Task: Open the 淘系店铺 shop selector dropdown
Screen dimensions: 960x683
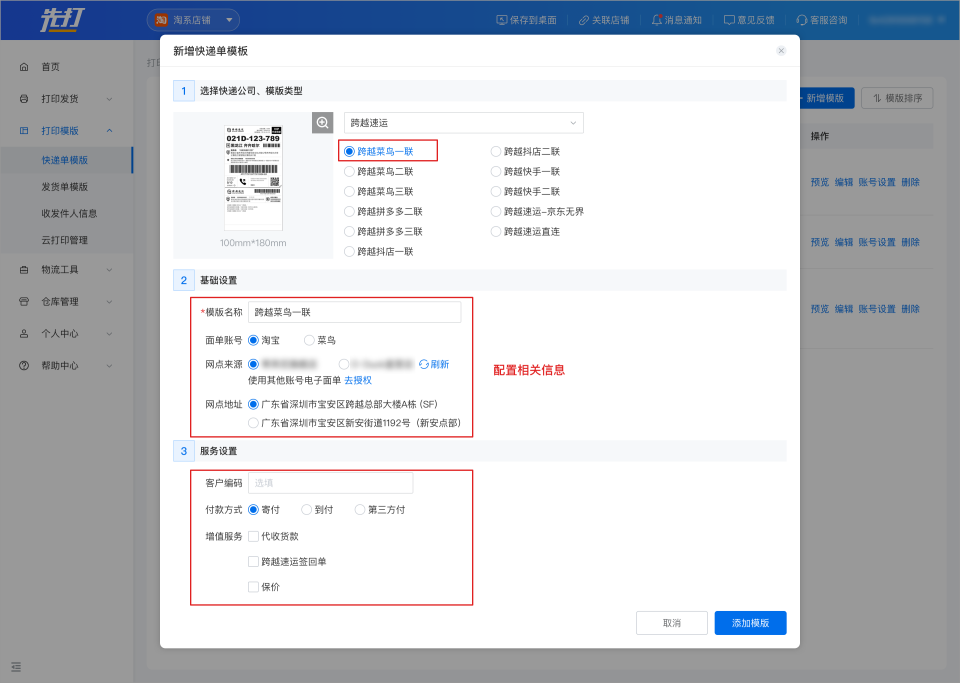Action: point(194,20)
